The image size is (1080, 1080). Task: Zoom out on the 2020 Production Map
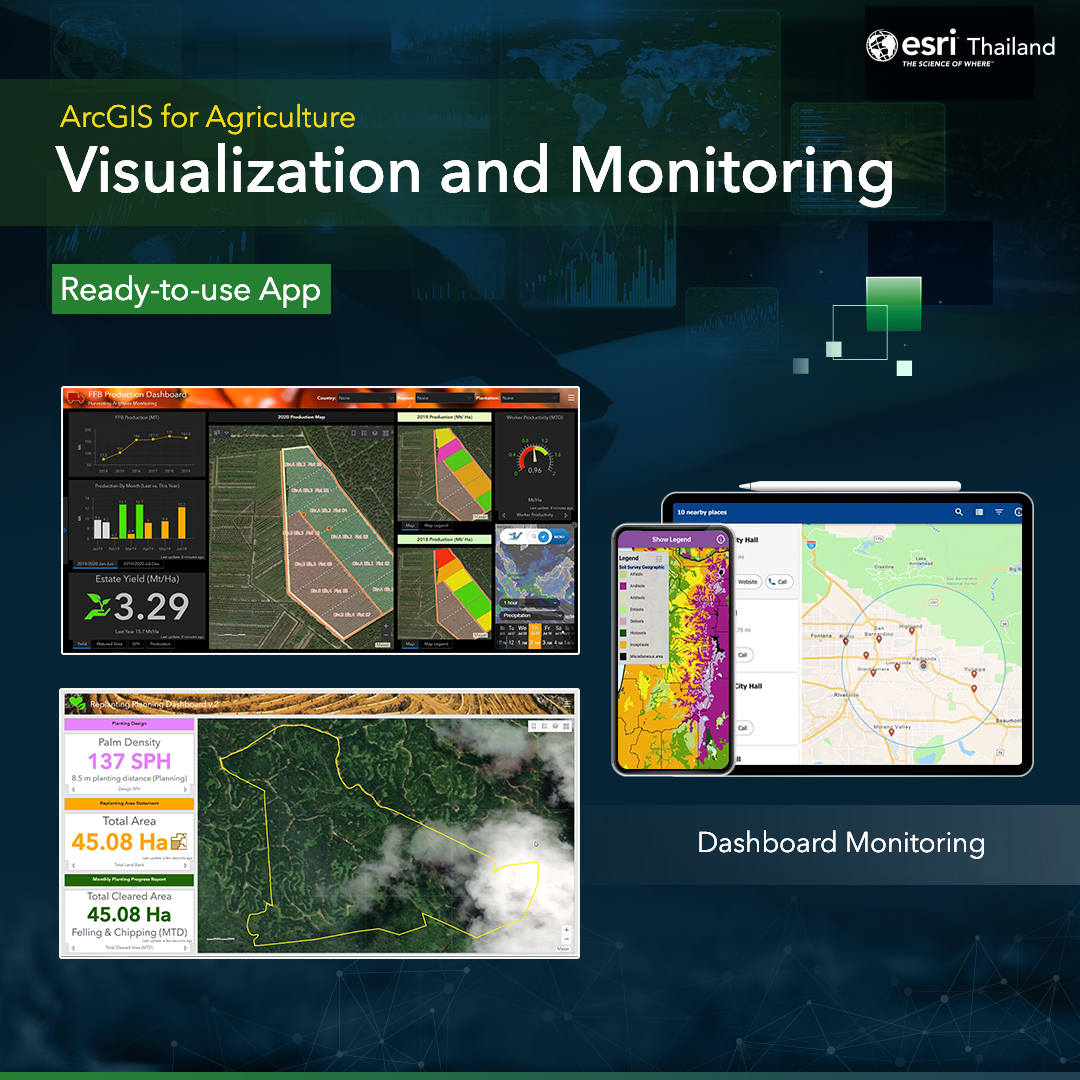(x=386, y=635)
